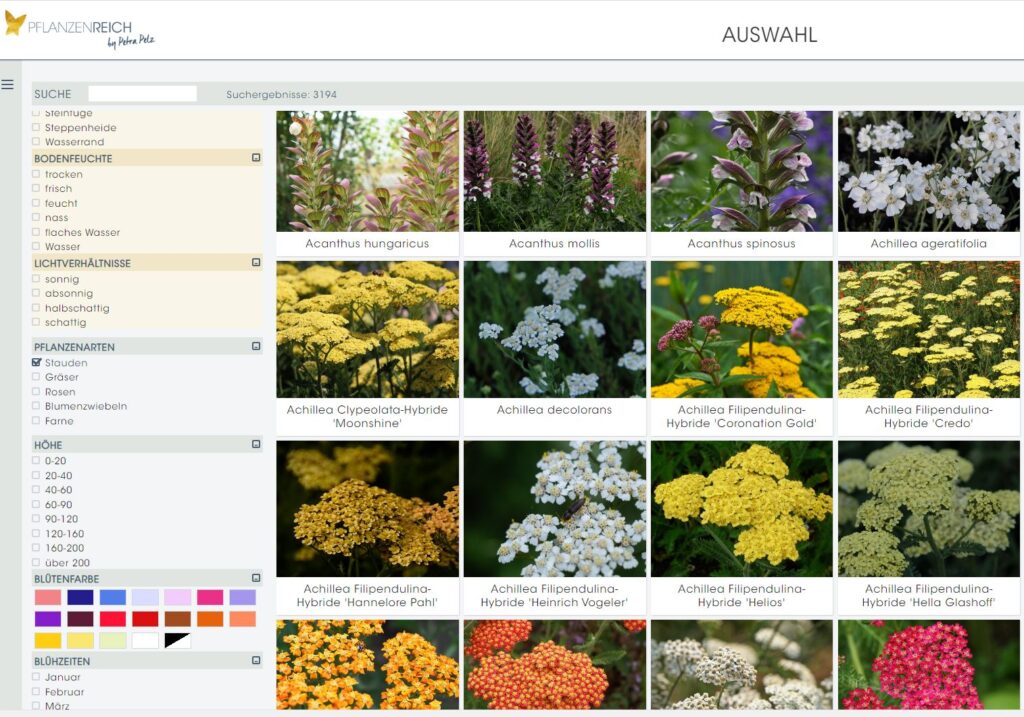The width and height of the screenshot is (1024, 717).
Task: Pick the black-and-white diagonal color swatch
Action: (x=178, y=640)
